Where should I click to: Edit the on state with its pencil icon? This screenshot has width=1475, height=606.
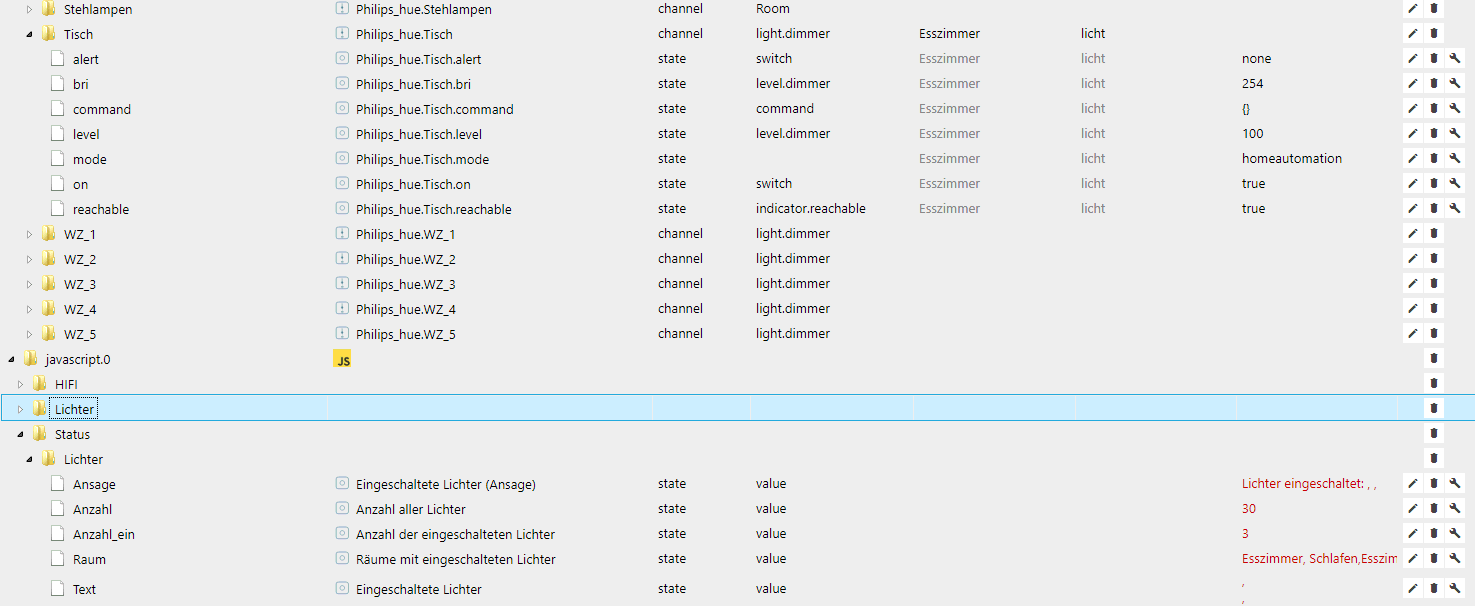coord(1413,183)
